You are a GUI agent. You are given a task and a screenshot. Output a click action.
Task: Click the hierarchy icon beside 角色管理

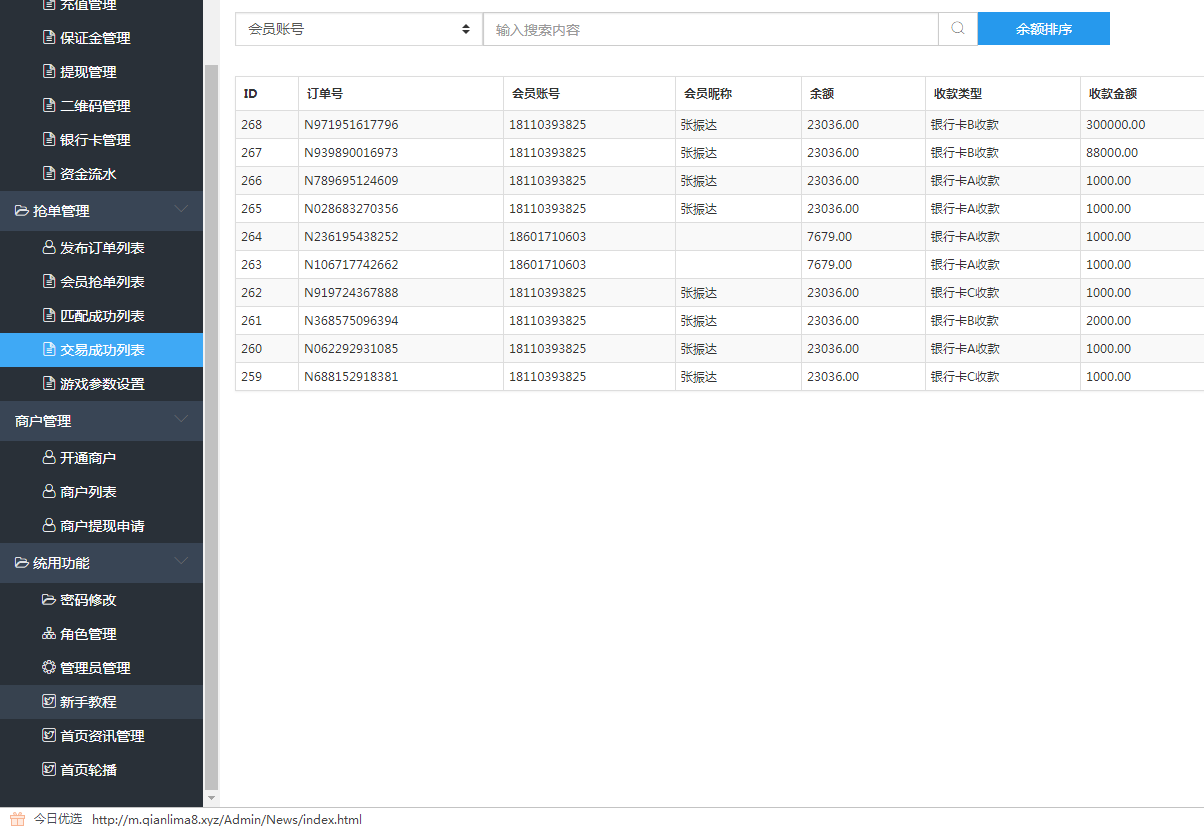point(48,634)
